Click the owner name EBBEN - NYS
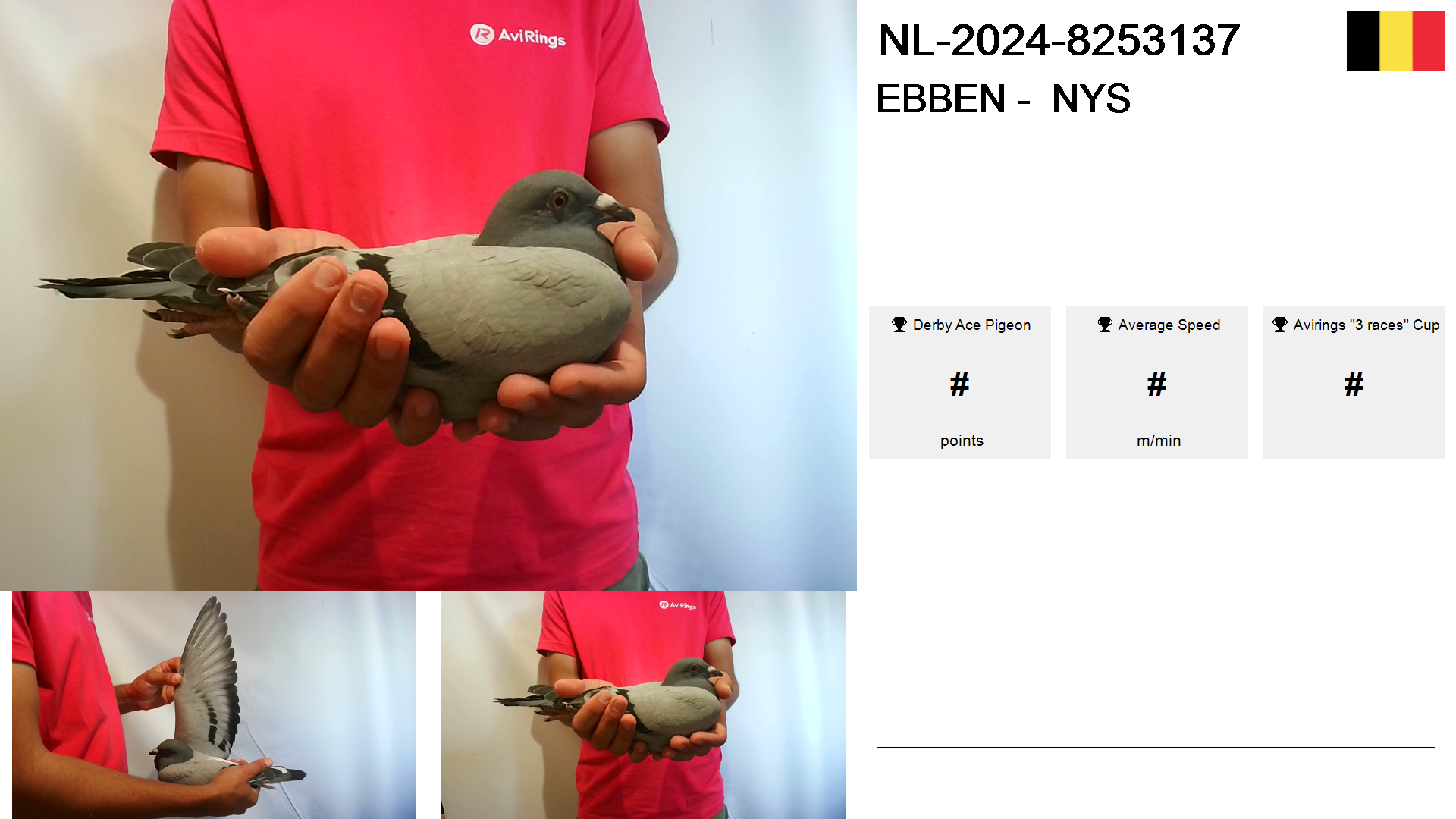Viewport: 1456px width, 819px height. tap(1003, 99)
